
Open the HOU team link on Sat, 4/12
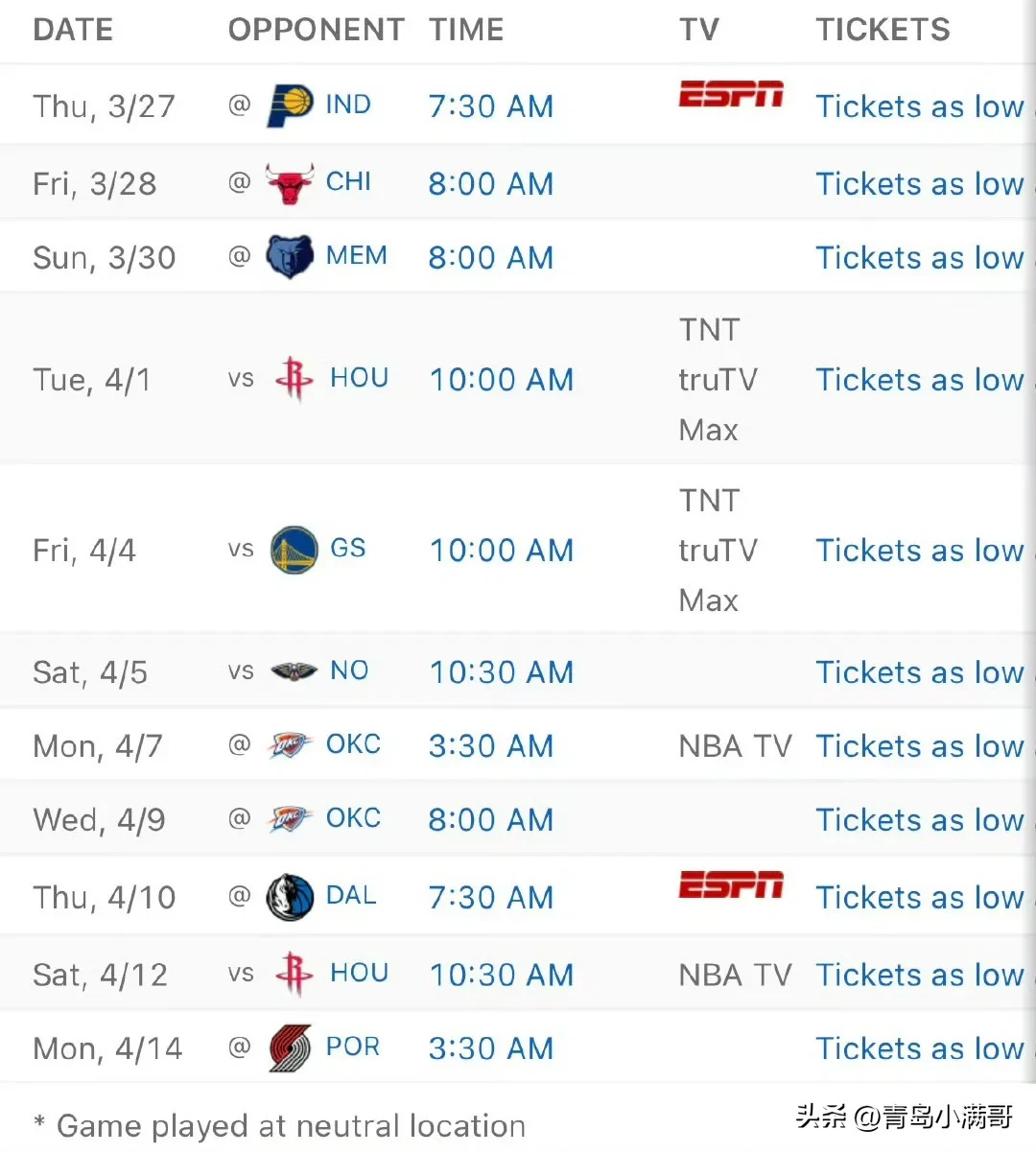pos(359,973)
